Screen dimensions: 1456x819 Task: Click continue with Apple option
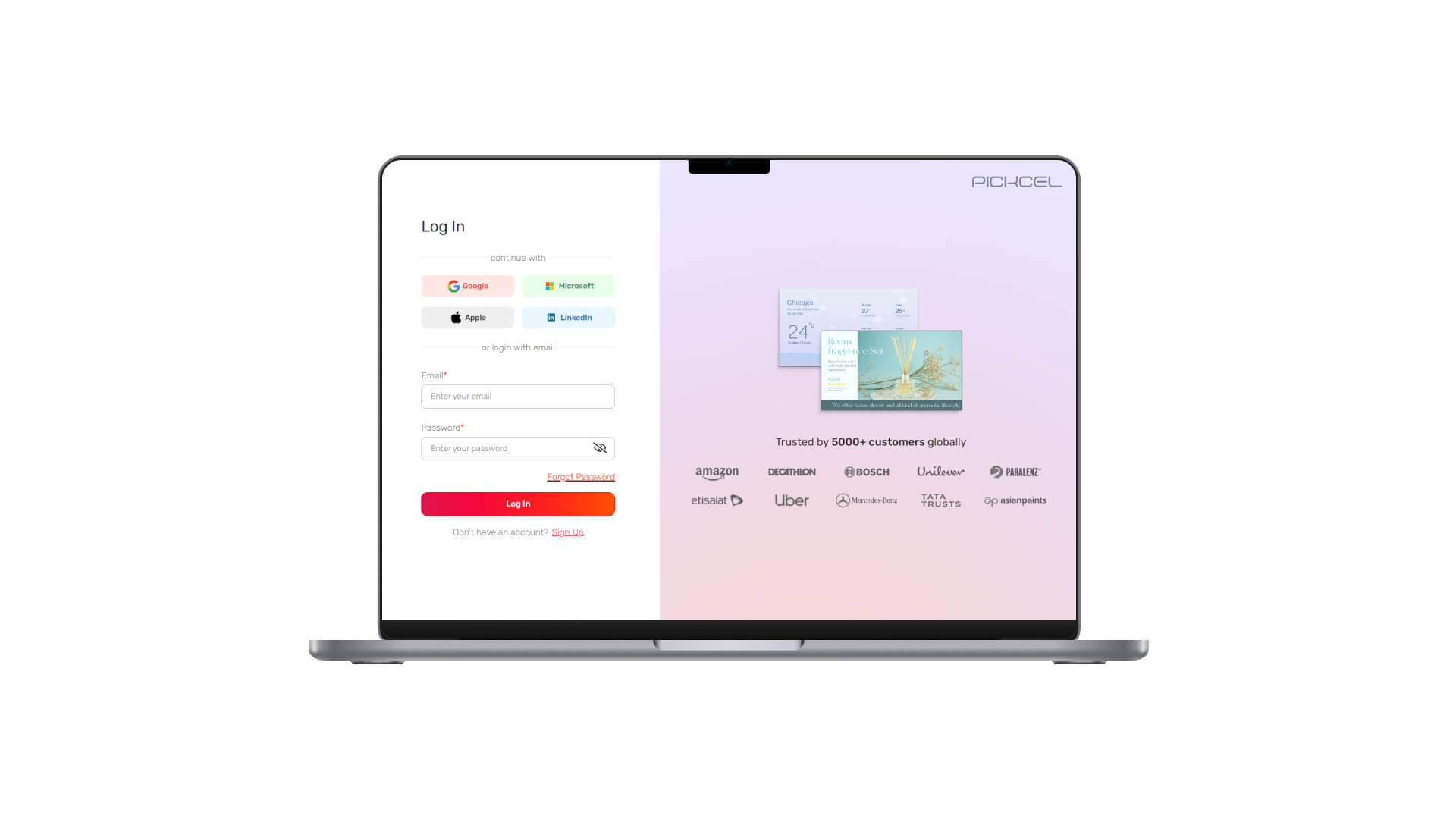pyautogui.click(x=467, y=317)
